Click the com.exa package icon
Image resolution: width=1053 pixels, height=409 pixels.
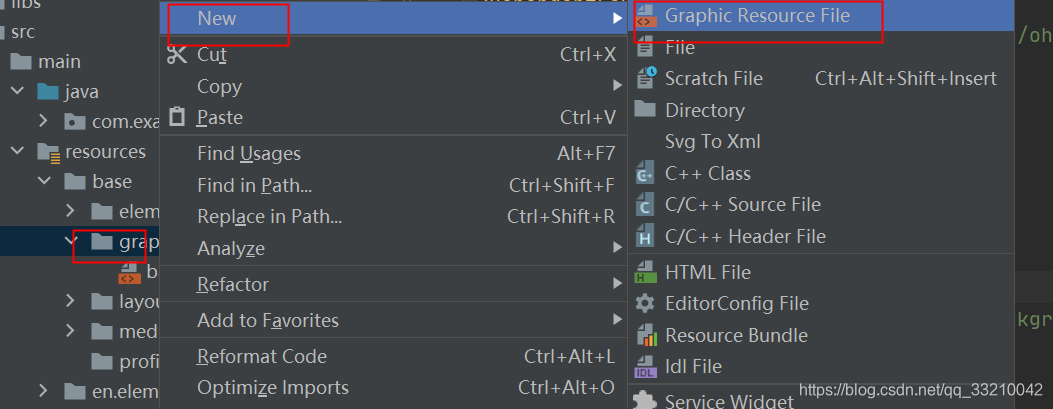[75, 122]
